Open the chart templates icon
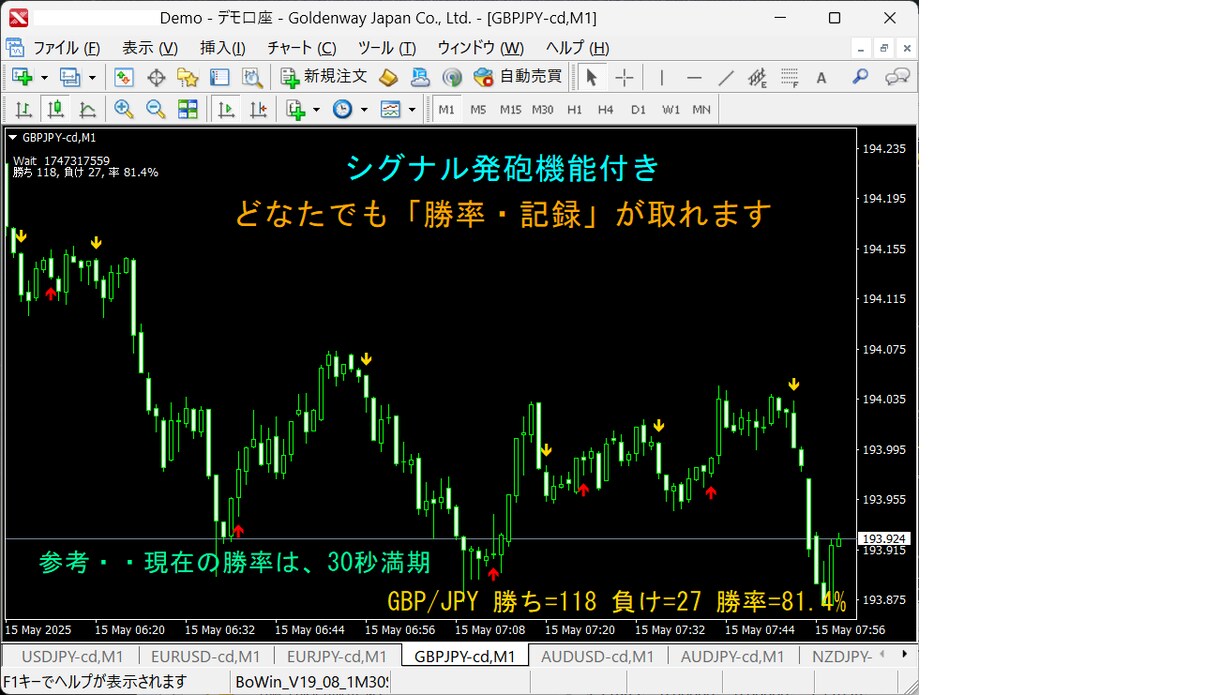The width and height of the screenshot is (1220, 695). click(391, 109)
